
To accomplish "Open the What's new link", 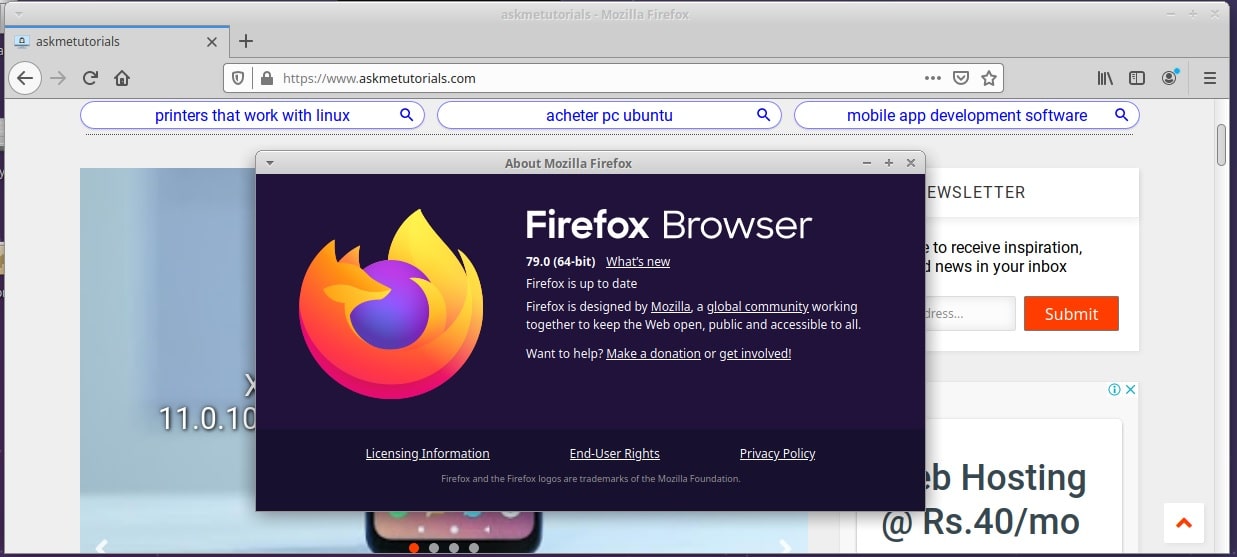I will 638,261.
